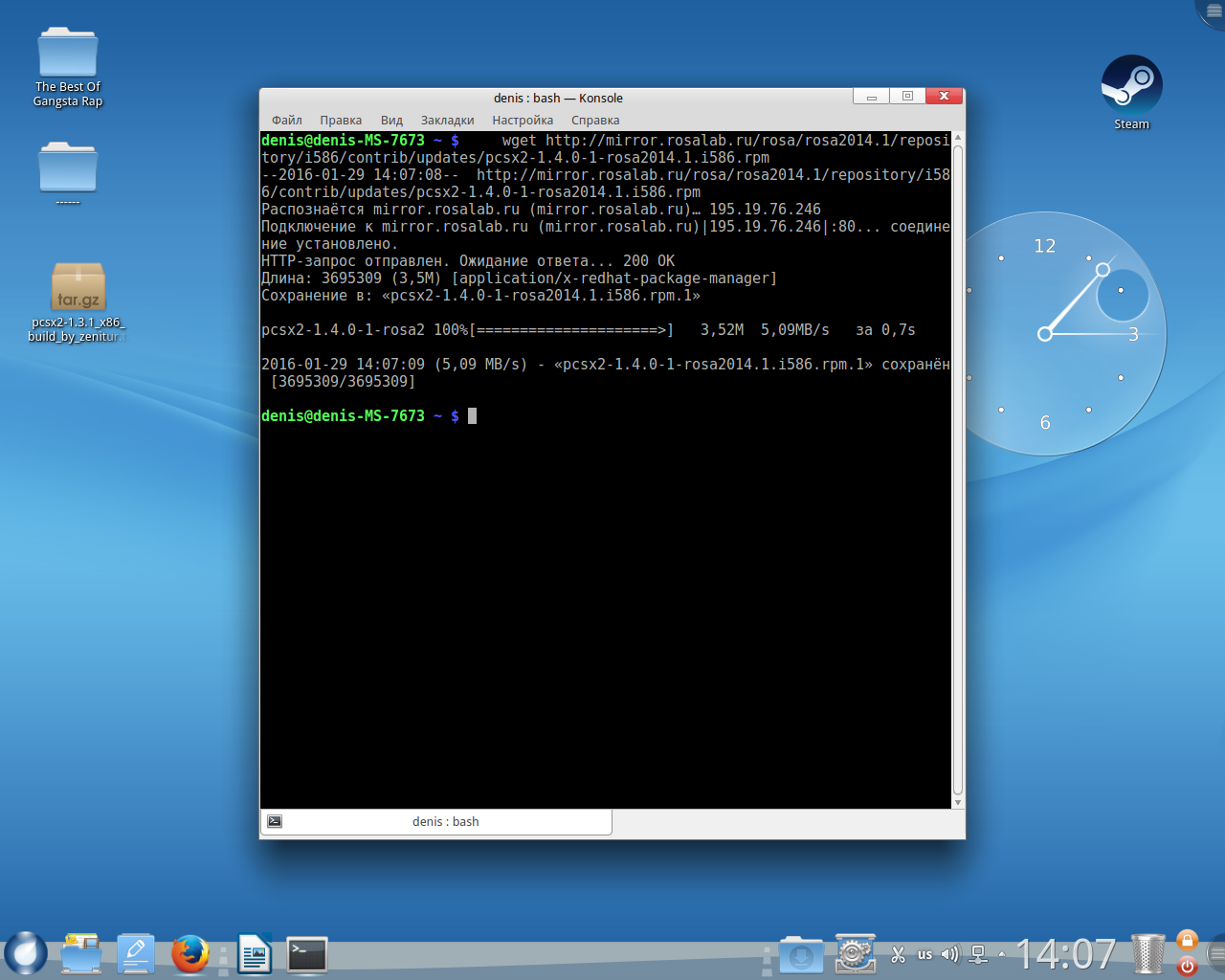Screen dimensions: 1225x980
Task: Expand the hidden system tray icons arrow
Action: [1002, 954]
